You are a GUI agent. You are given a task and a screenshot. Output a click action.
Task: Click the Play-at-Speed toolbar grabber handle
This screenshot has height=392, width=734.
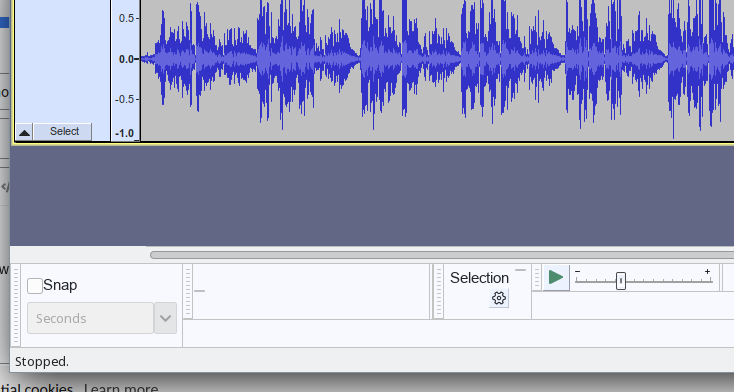click(537, 277)
